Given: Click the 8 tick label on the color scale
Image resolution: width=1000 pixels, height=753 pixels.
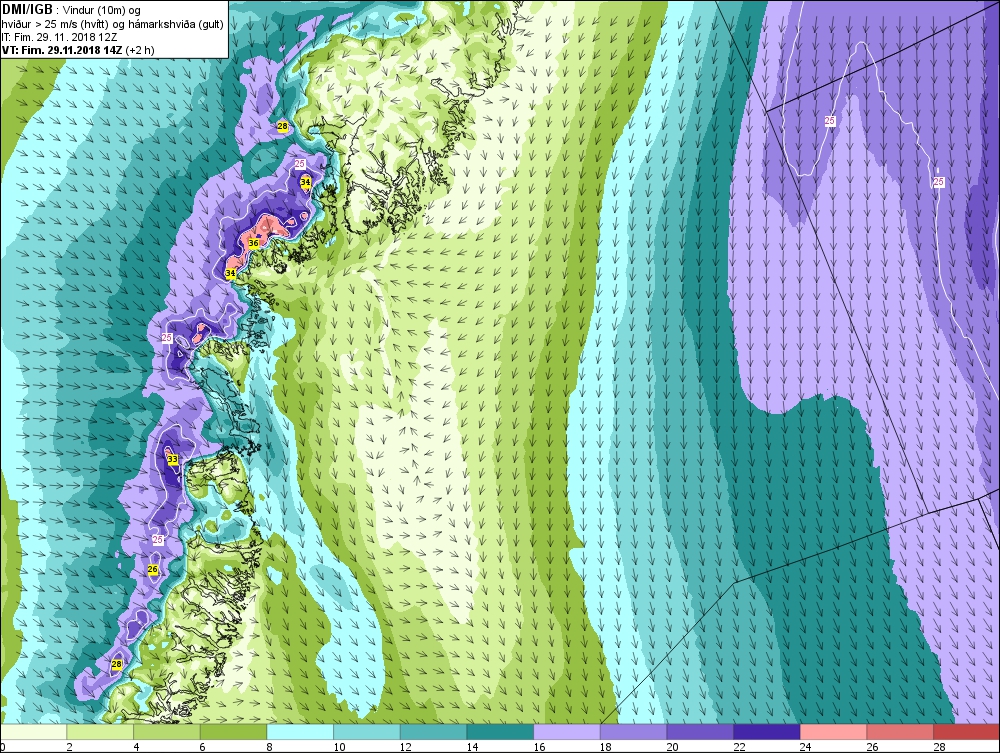Looking at the screenshot, I should coord(269,747).
